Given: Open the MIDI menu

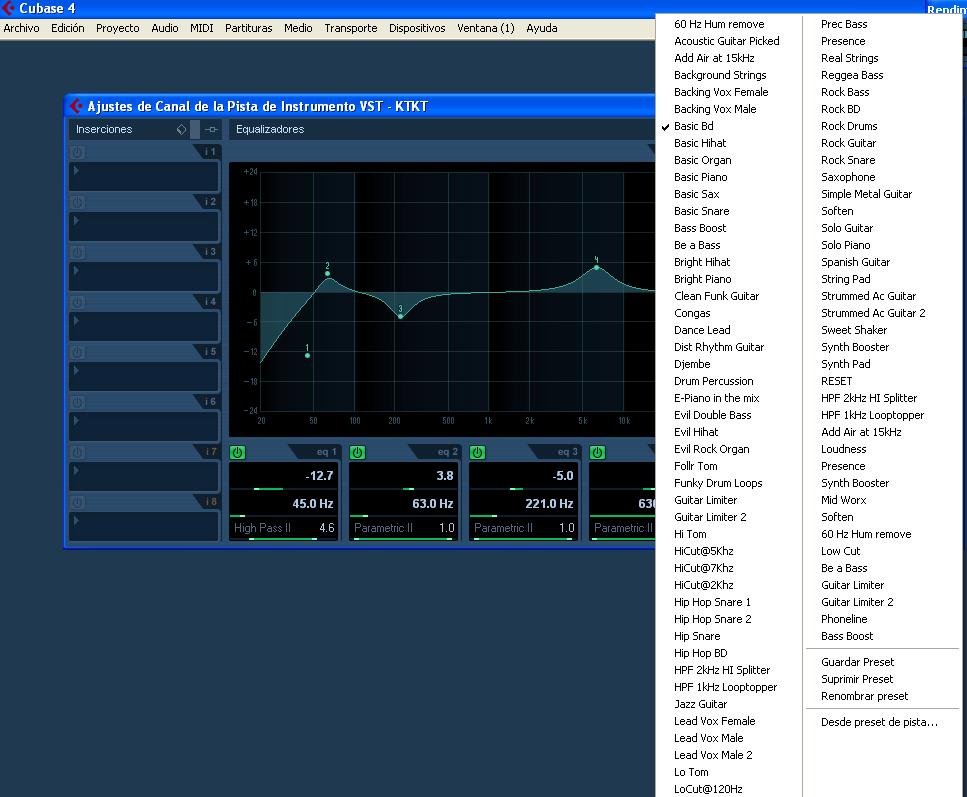Looking at the screenshot, I should 202,28.
